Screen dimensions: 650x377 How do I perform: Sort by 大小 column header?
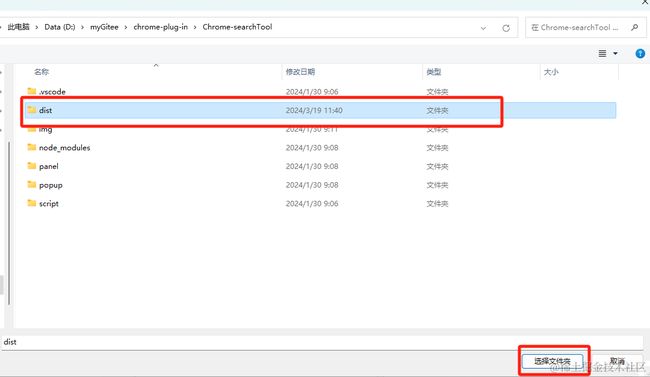(551, 72)
